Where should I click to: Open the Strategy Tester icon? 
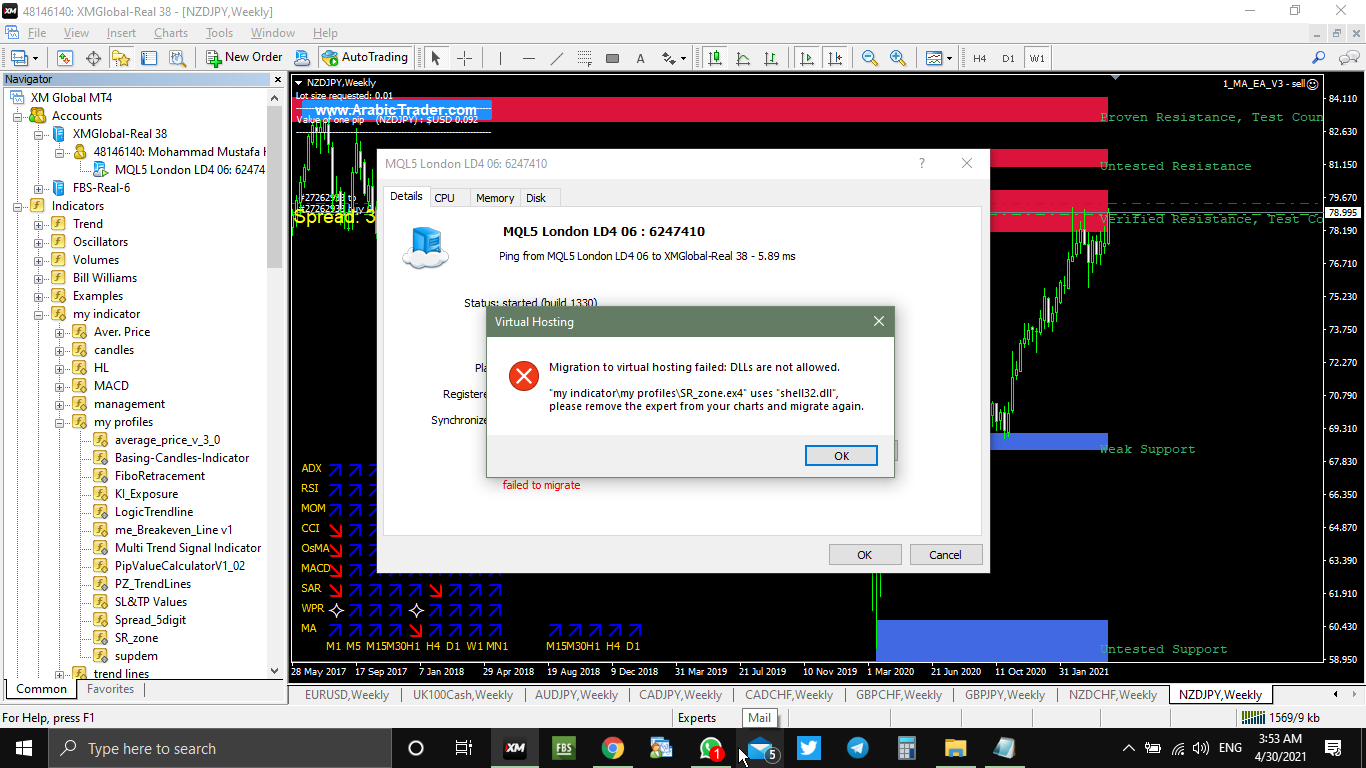(x=177, y=58)
